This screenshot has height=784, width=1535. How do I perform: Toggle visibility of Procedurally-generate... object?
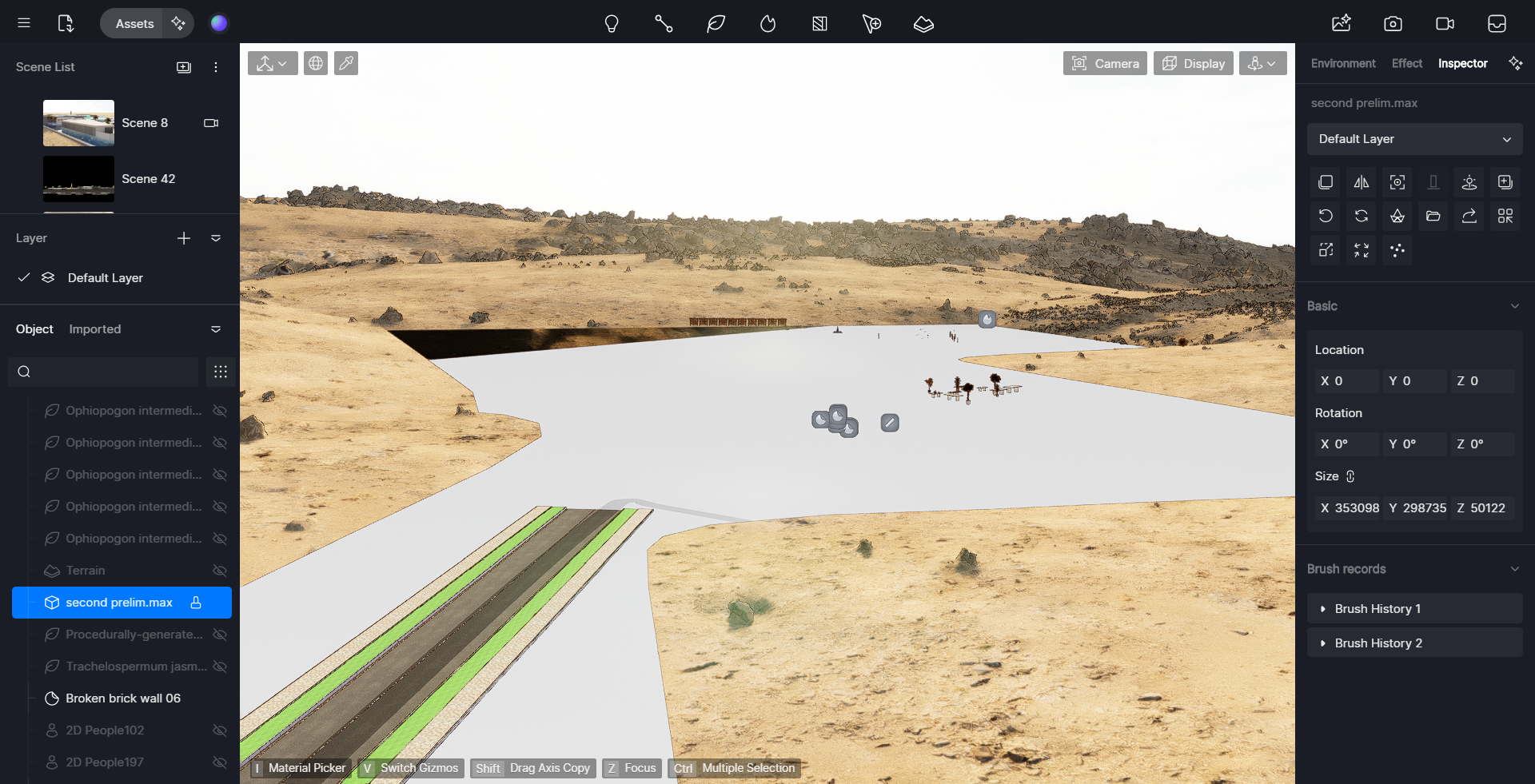[x=220, y=635]
